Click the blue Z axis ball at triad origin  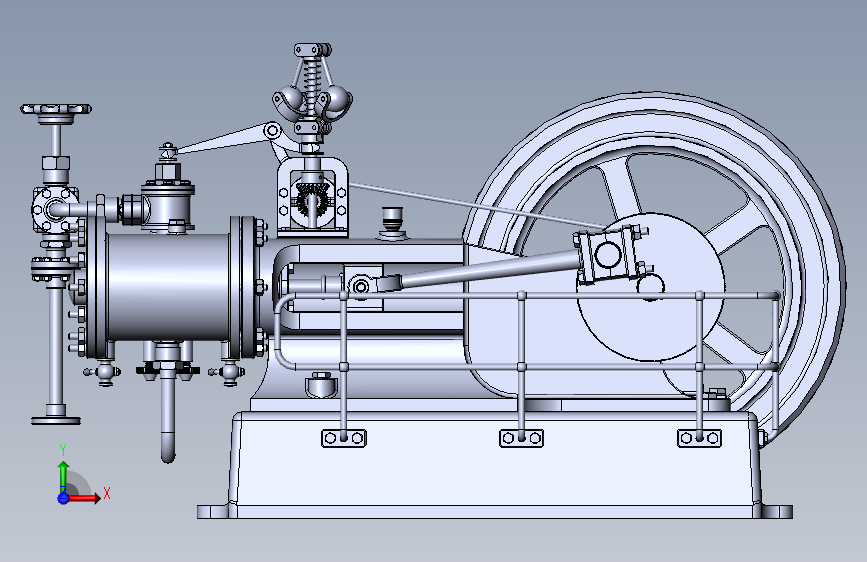point(63,498)
